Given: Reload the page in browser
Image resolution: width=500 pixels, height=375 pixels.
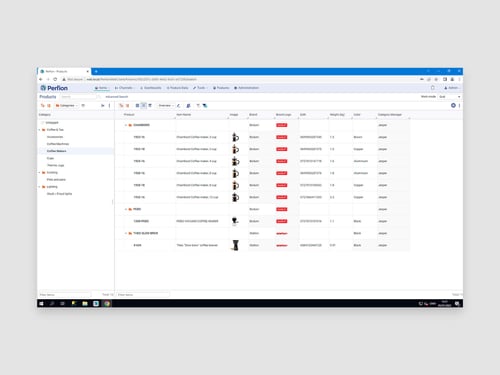Looking at the screenshot, I should (55, 79).
